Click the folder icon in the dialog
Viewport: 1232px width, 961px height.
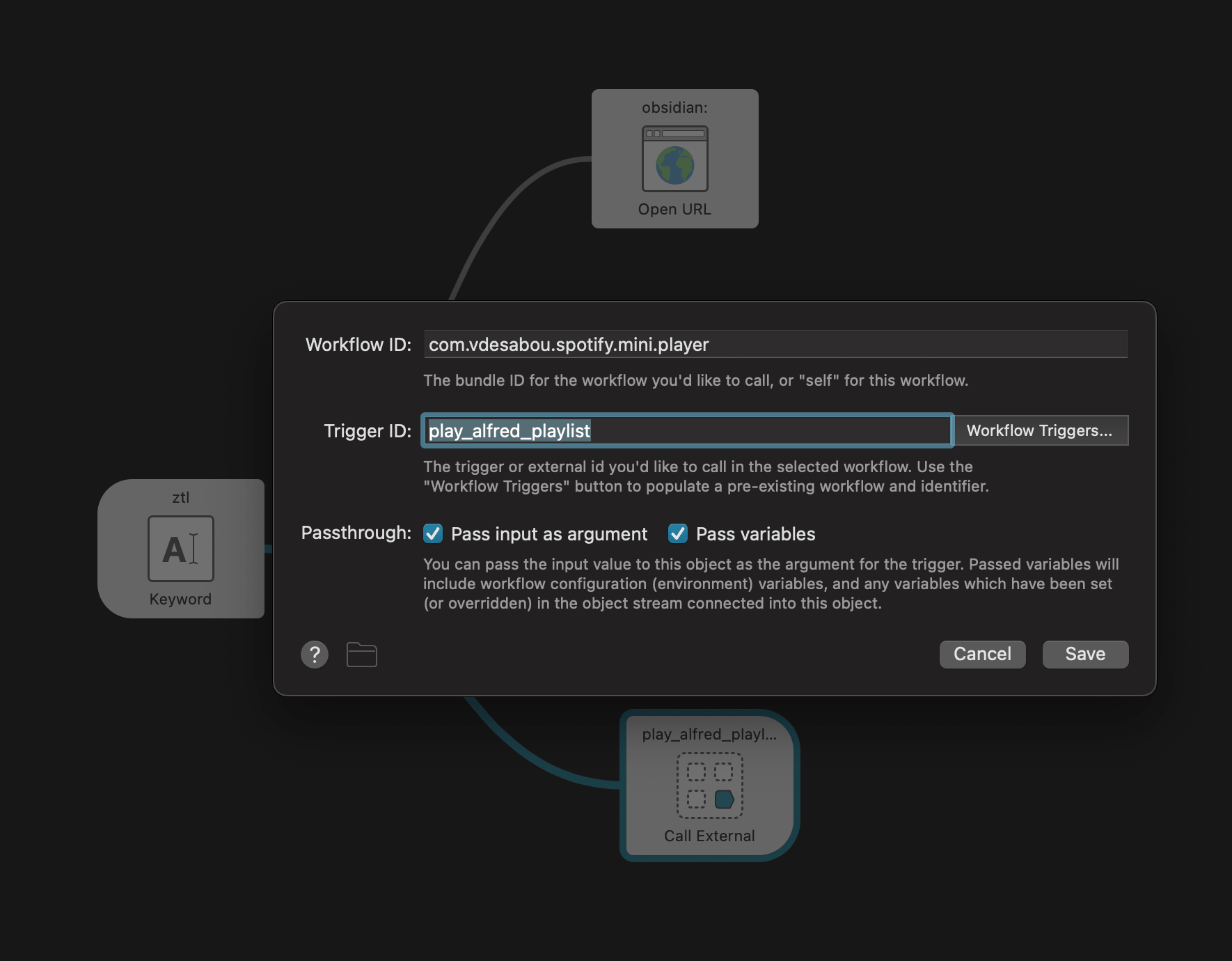(362, 655)
